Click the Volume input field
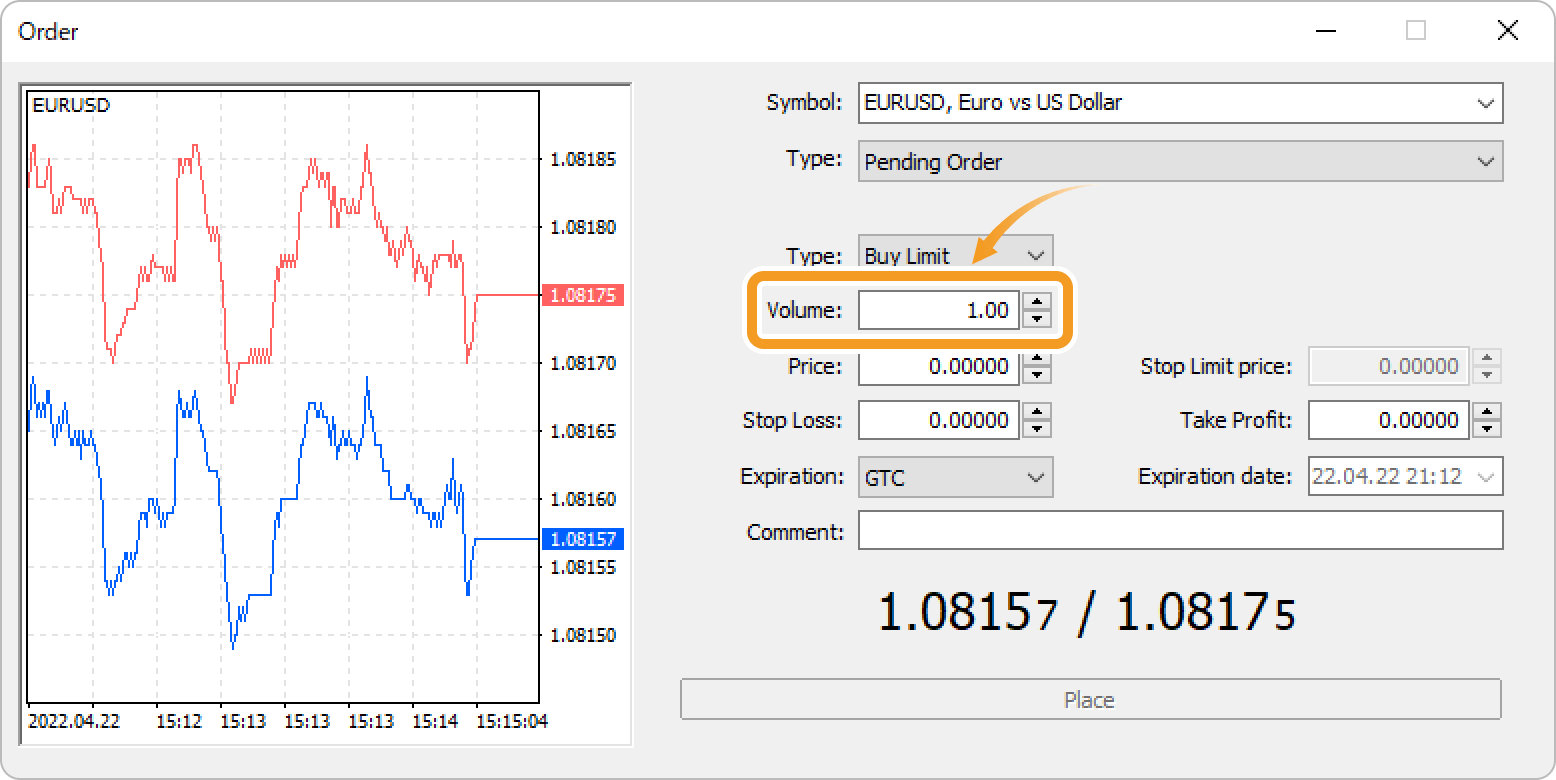Viewport: 1556px width, 780px height. 938,310
